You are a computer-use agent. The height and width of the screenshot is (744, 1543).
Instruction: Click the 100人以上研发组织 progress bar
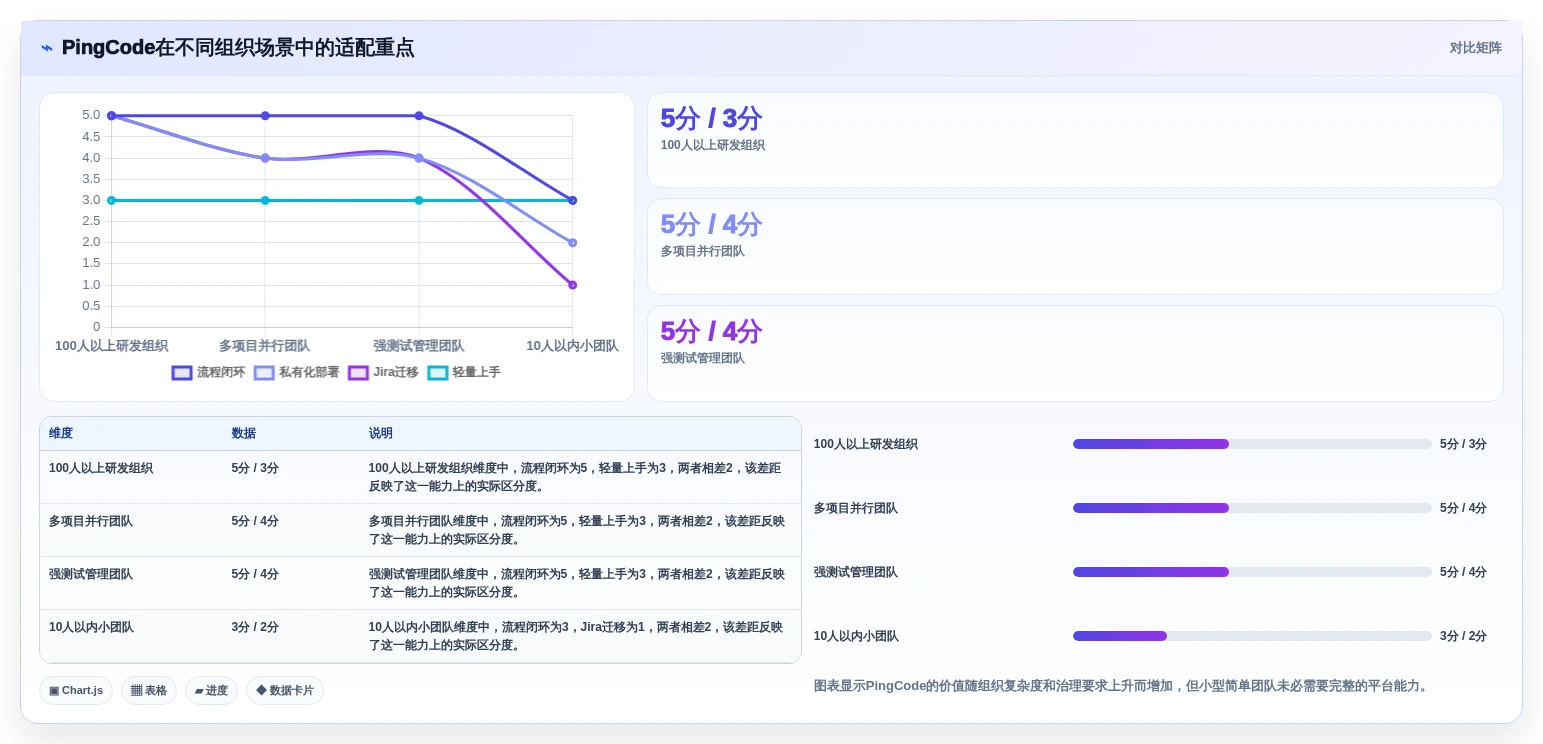point(1252,444)
